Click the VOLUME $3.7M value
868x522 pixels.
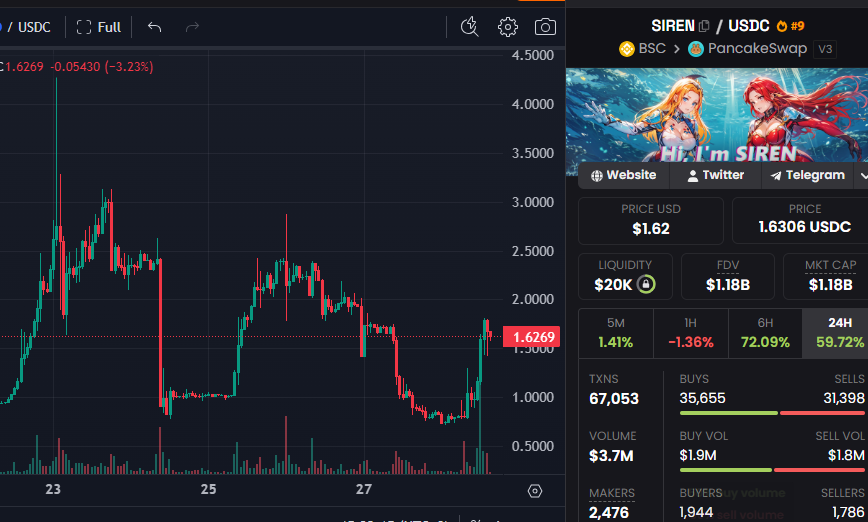coord(611,456)
